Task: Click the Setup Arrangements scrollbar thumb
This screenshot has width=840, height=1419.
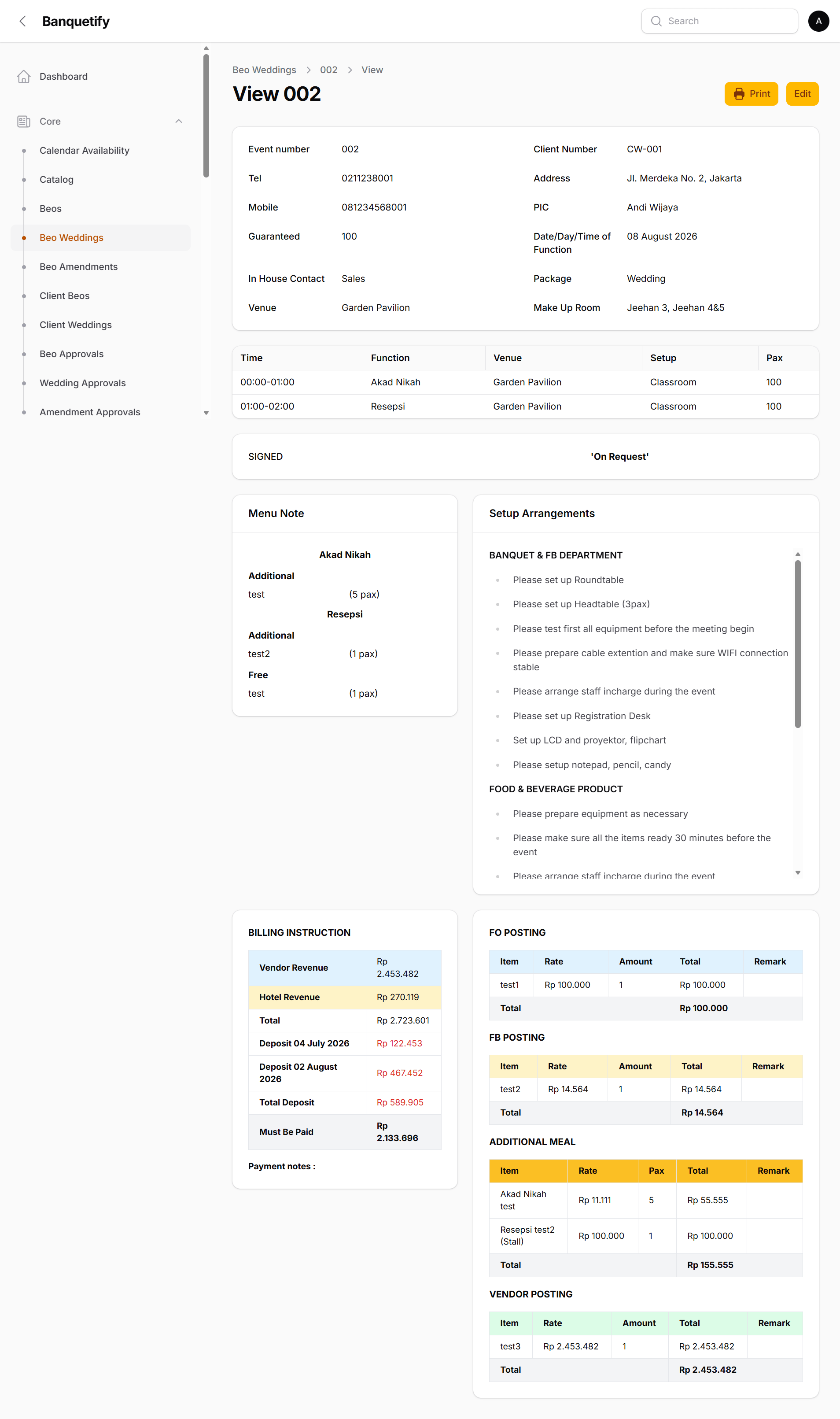Action: click(x=798, y=644)
